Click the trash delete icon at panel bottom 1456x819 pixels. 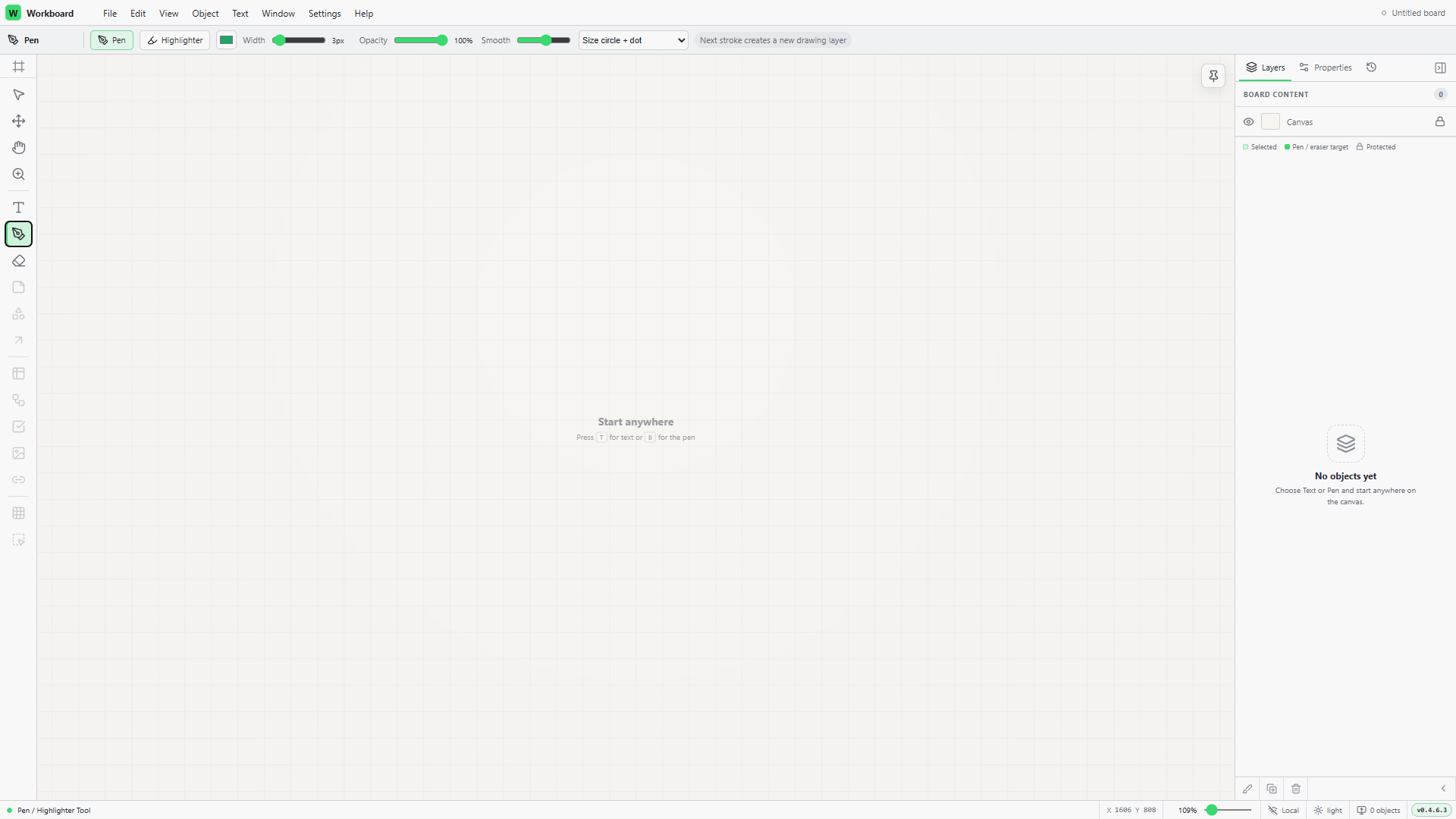click(x=1296, y=789)
